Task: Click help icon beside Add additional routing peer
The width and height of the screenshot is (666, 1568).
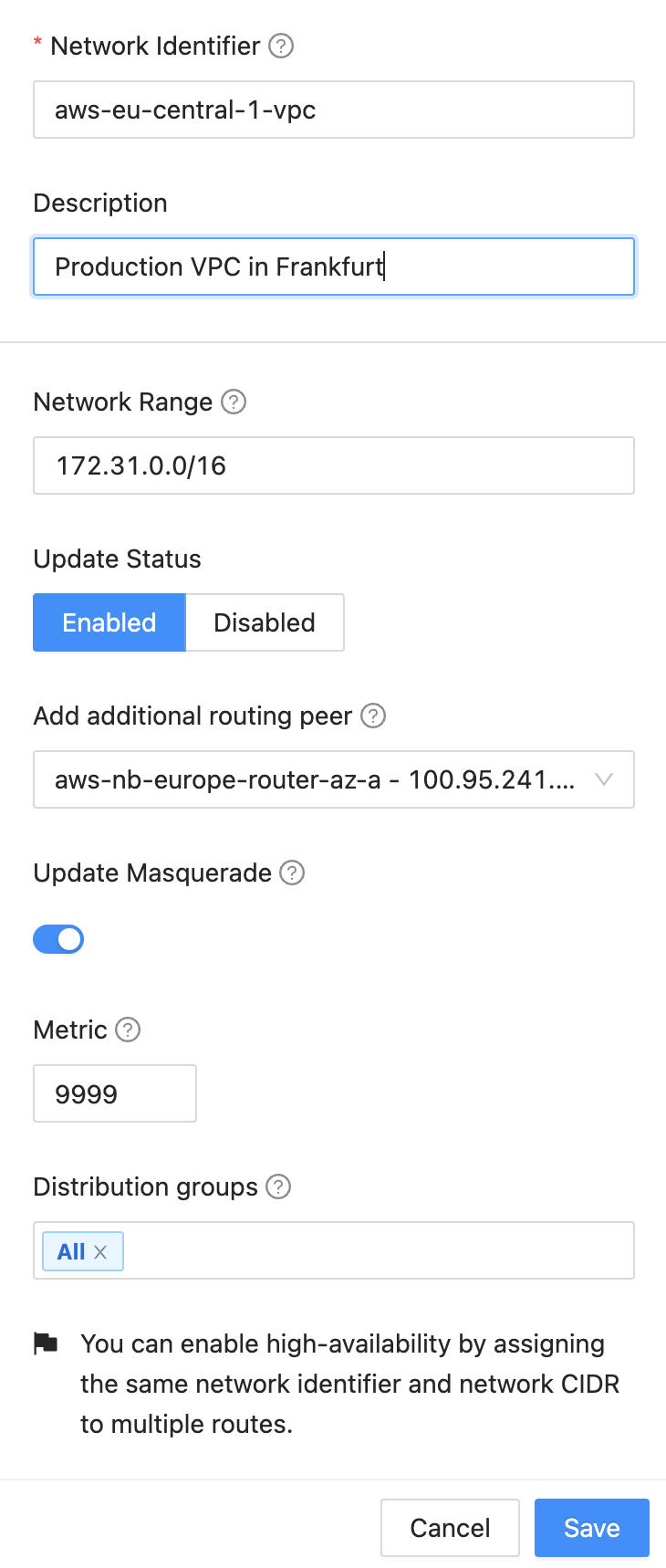Action: pyautogui.click(x=373, y=716)
